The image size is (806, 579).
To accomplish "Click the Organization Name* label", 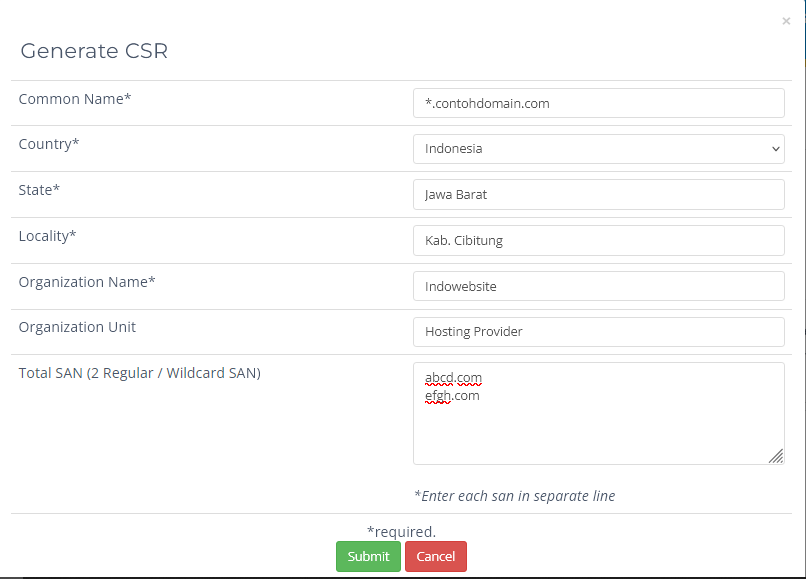I will (87, 282).
